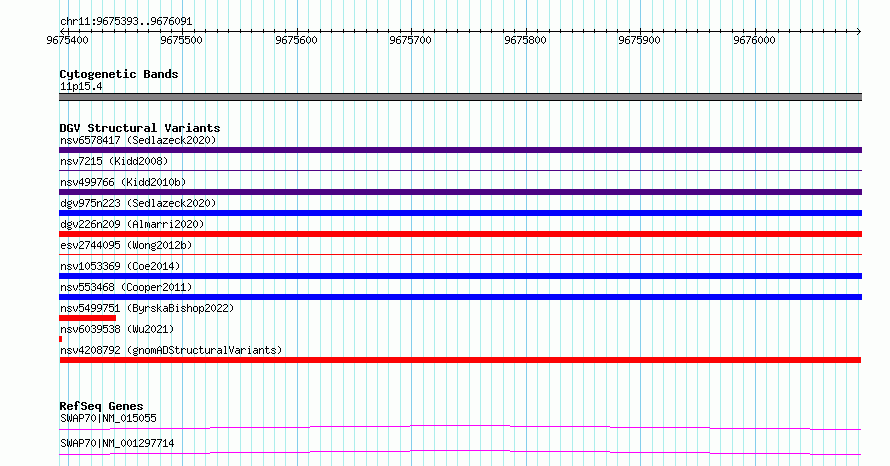Click the Cytogenetic Bands track title
This screenshot has width=890, height=466.
[x=119, y=74]
